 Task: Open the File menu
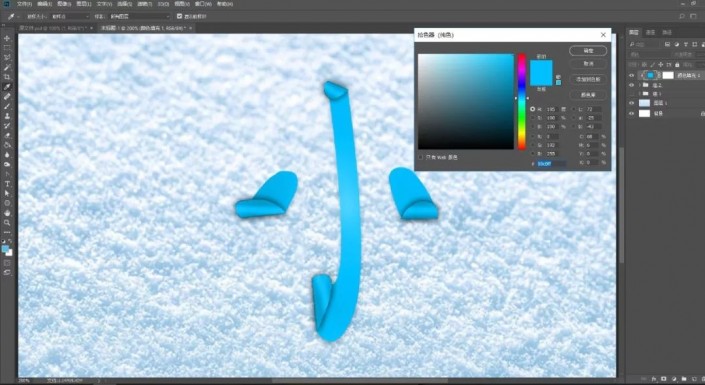click(24, 4)
